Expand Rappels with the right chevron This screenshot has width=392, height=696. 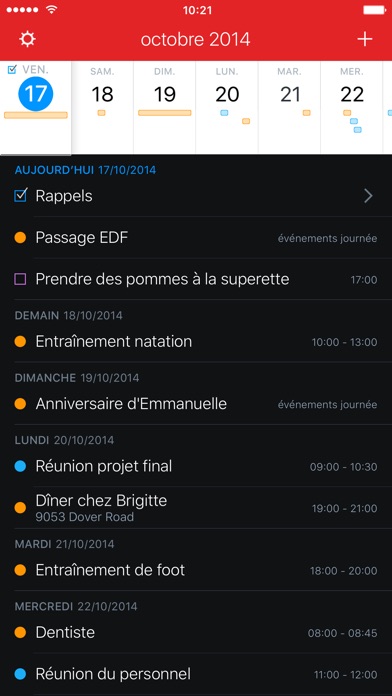[x=368, y=196]
